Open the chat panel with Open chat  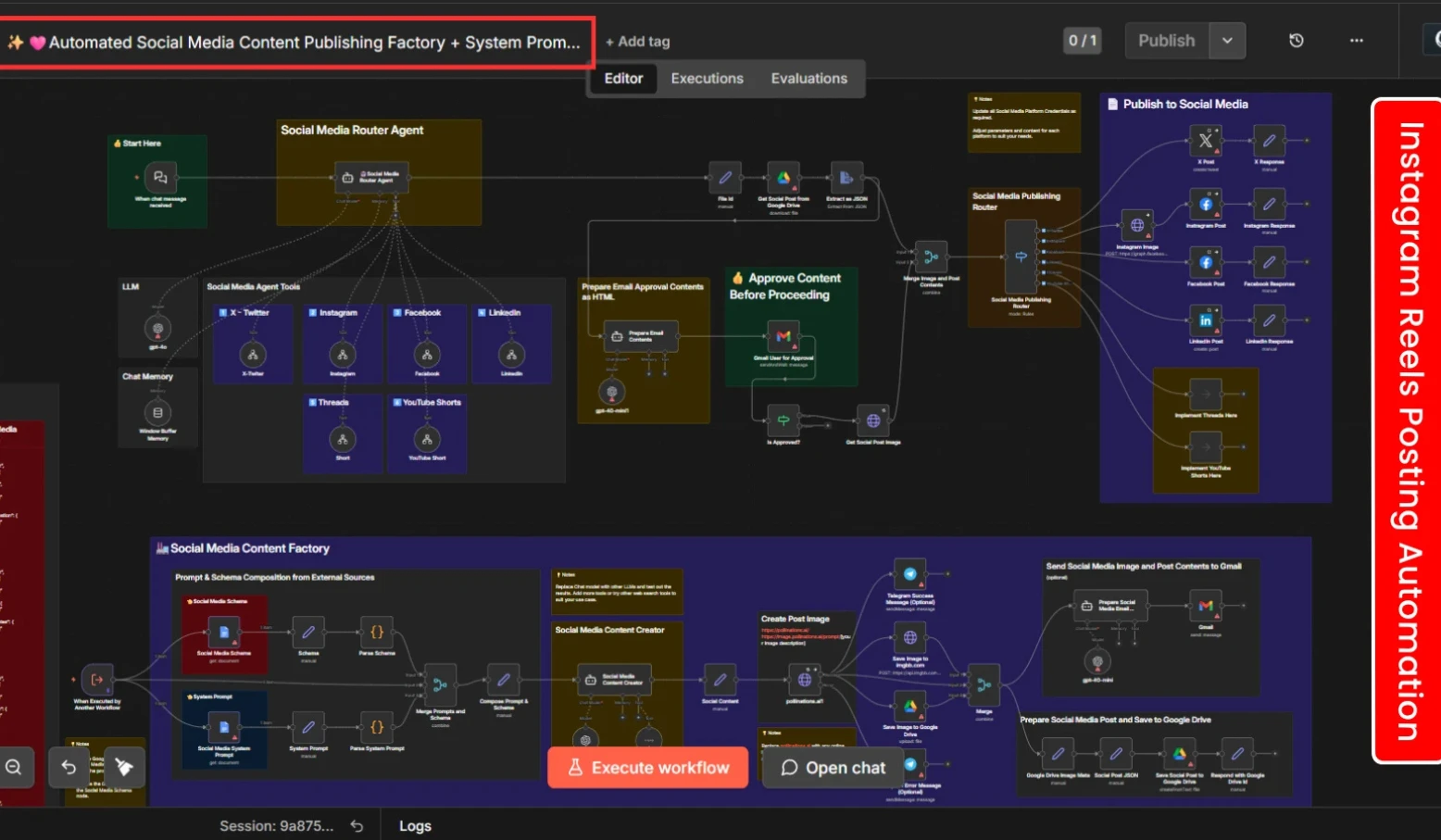pyautogui.click(x=833, y=768)
